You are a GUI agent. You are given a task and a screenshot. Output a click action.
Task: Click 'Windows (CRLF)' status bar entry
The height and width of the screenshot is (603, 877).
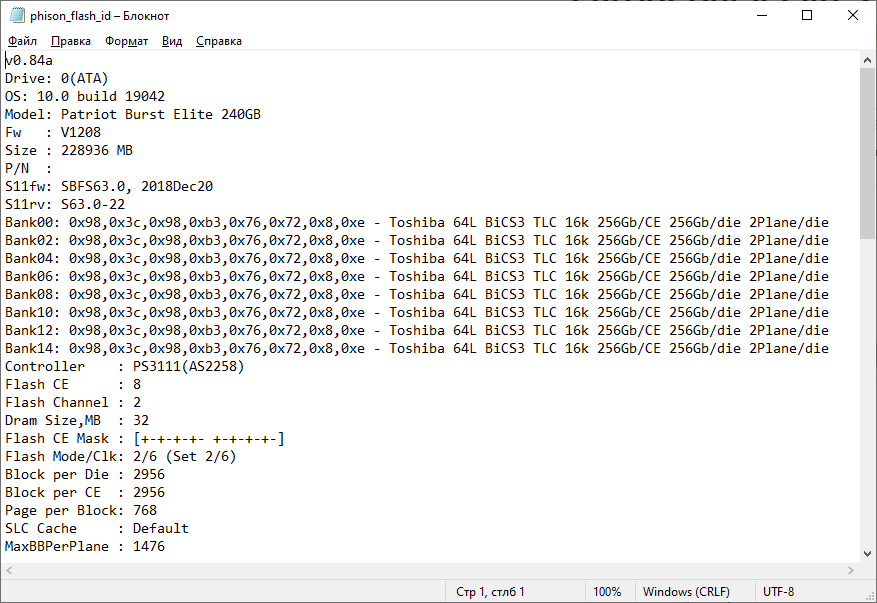click(686, 591)
